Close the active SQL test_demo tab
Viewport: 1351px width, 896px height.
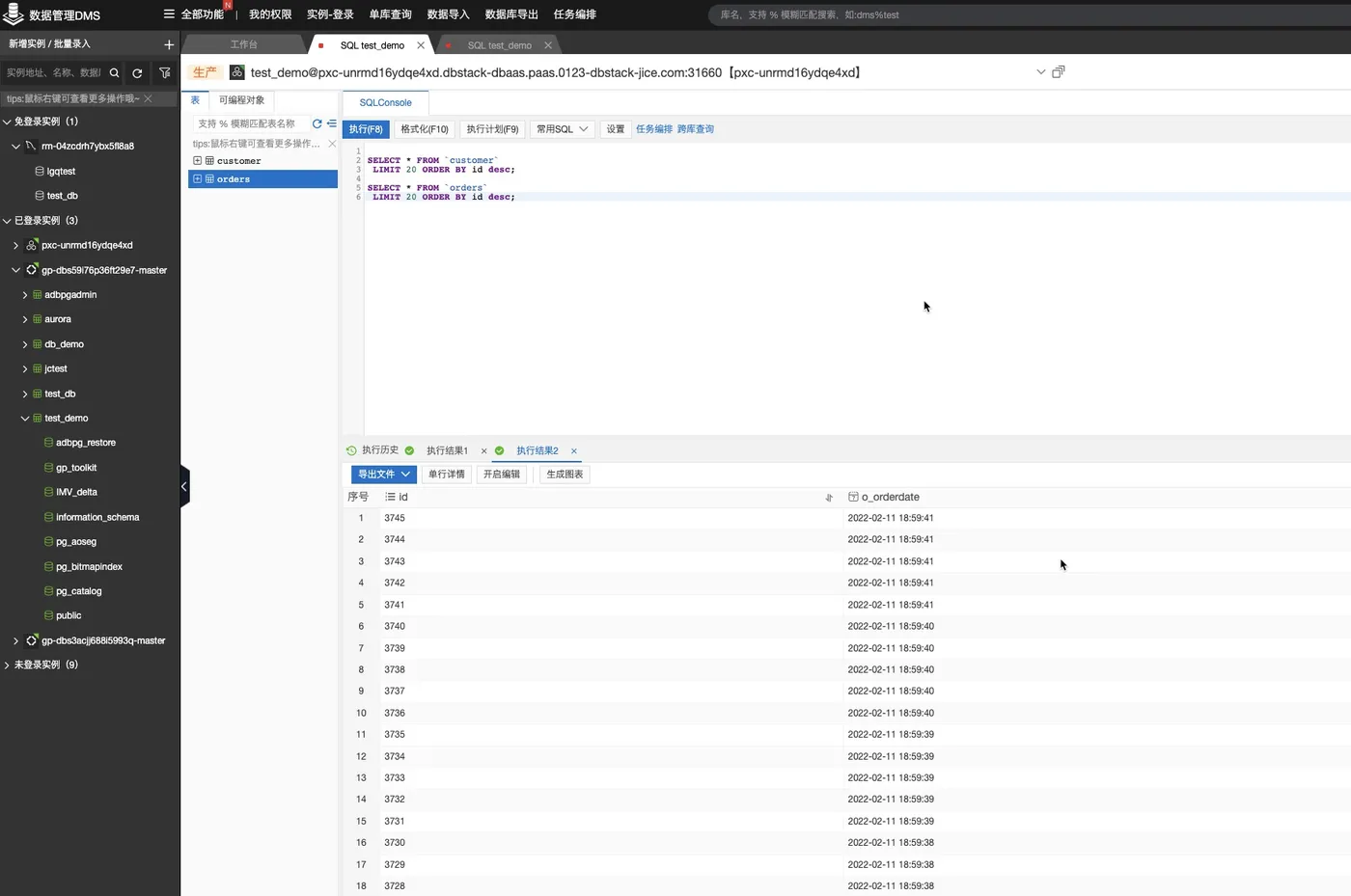[421, 45]
